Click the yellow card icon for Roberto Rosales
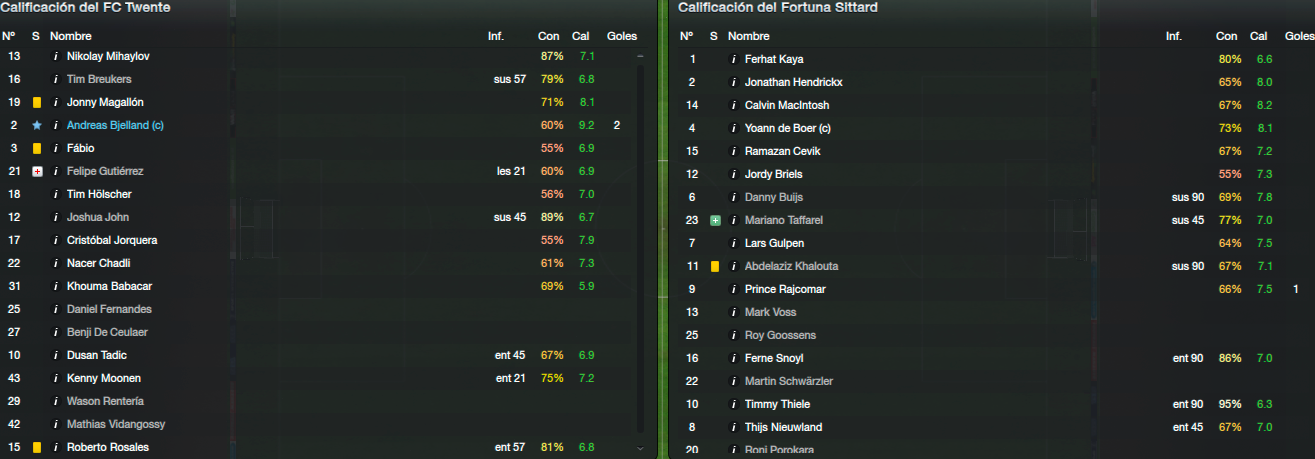The width and height of the screenshot is (1315, 459). [x=37, y=447]
